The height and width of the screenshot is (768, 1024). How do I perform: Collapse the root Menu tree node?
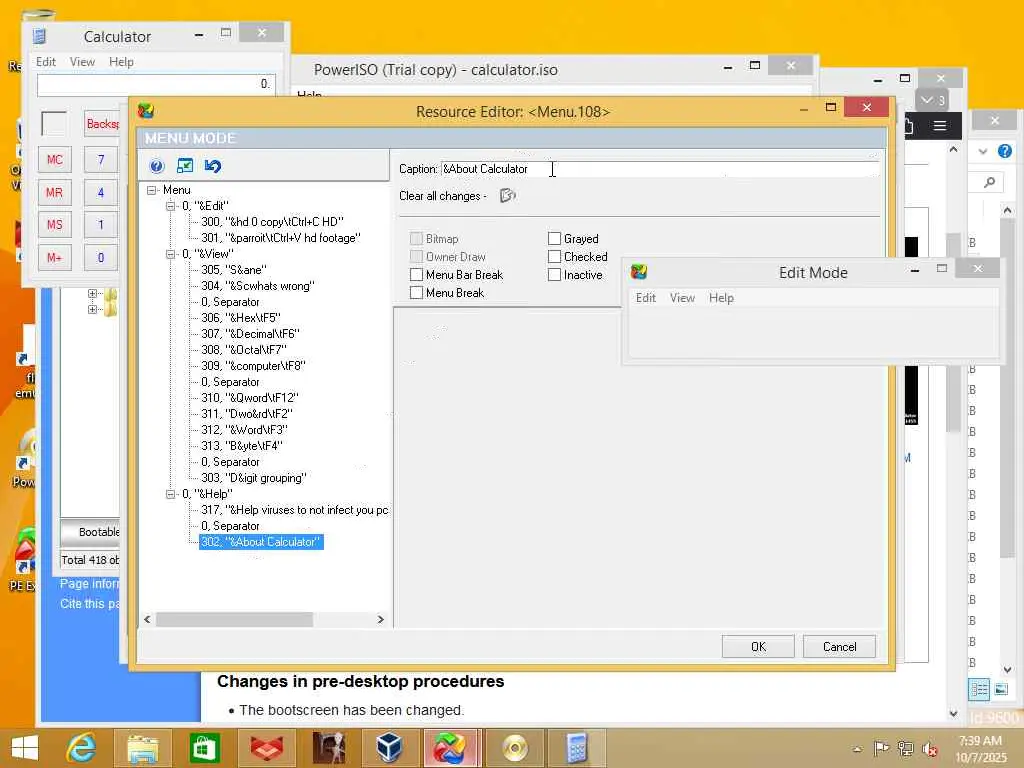tap(152, 190)
